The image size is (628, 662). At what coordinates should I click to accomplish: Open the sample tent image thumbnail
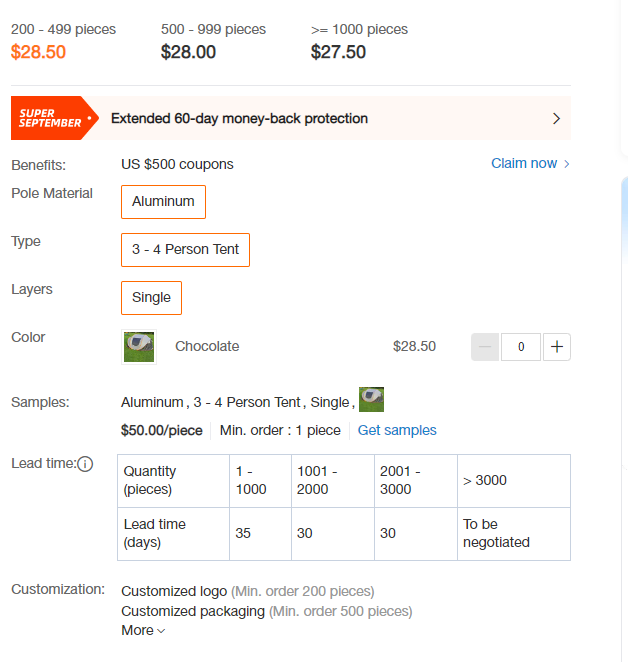[371, 399]
